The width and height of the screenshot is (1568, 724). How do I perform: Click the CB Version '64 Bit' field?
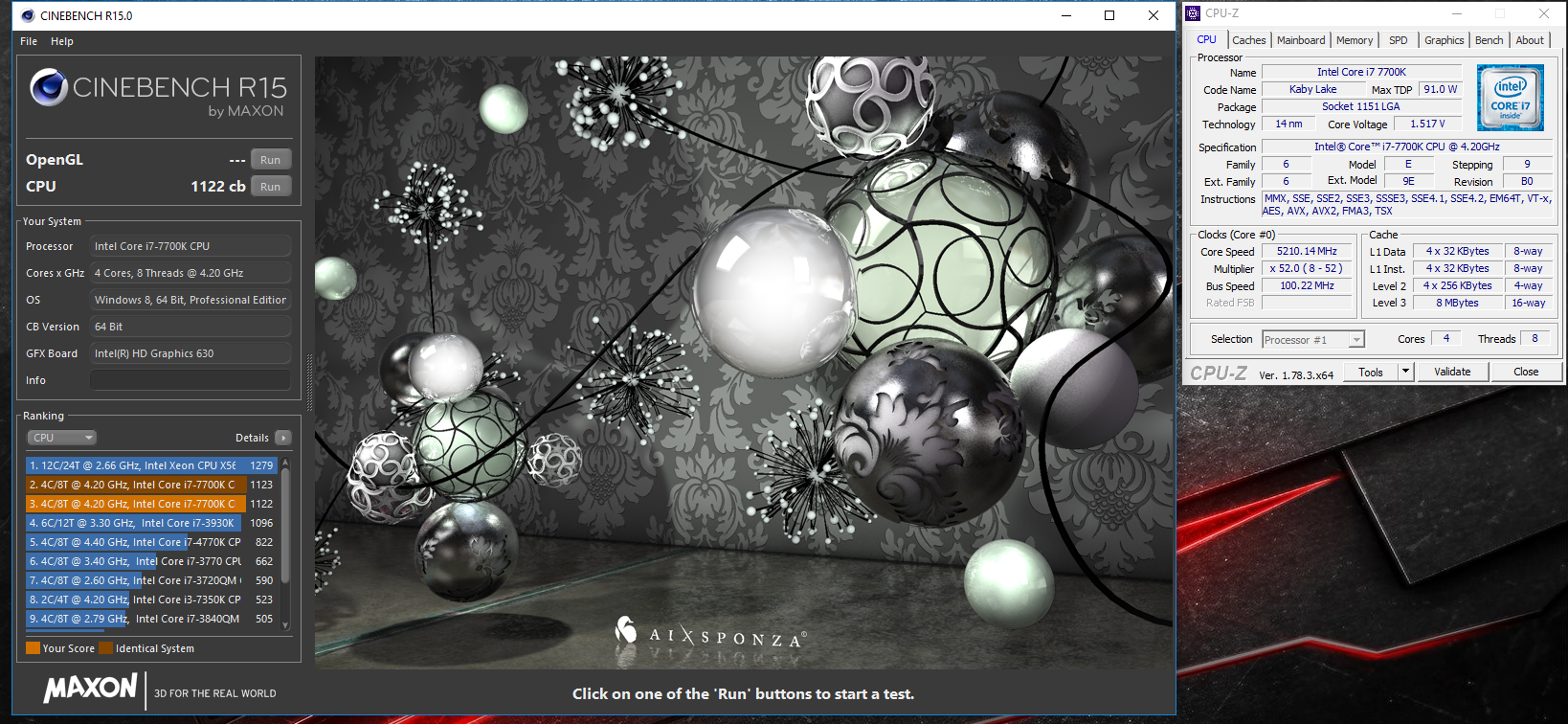click(x=190, y=327)
